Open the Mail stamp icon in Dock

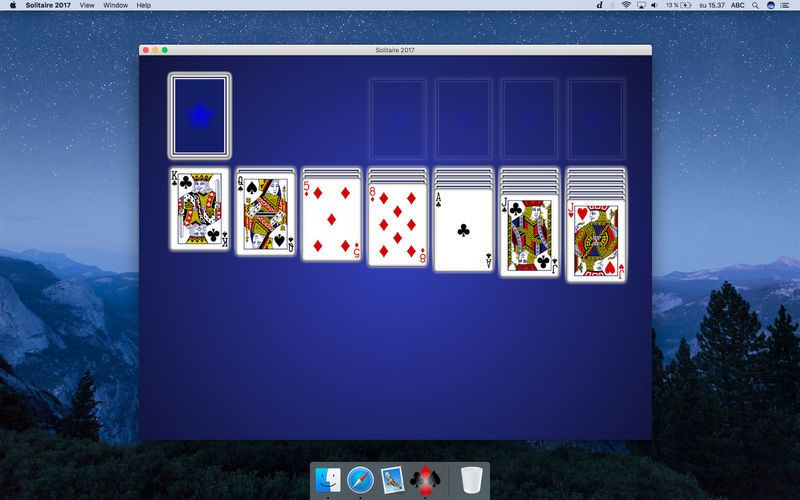[x=392, y=480]
